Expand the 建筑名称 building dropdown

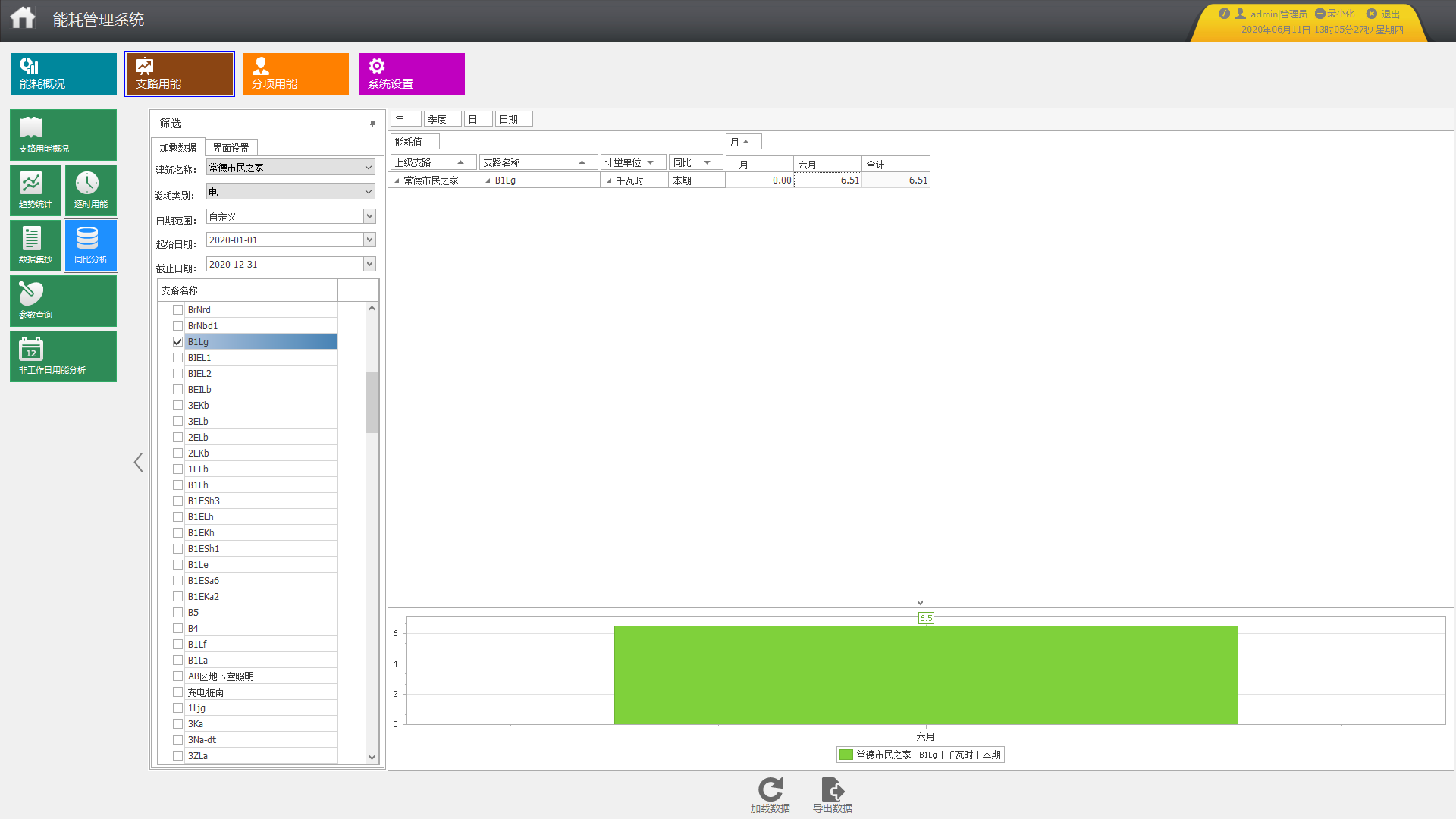coord(369,168)
